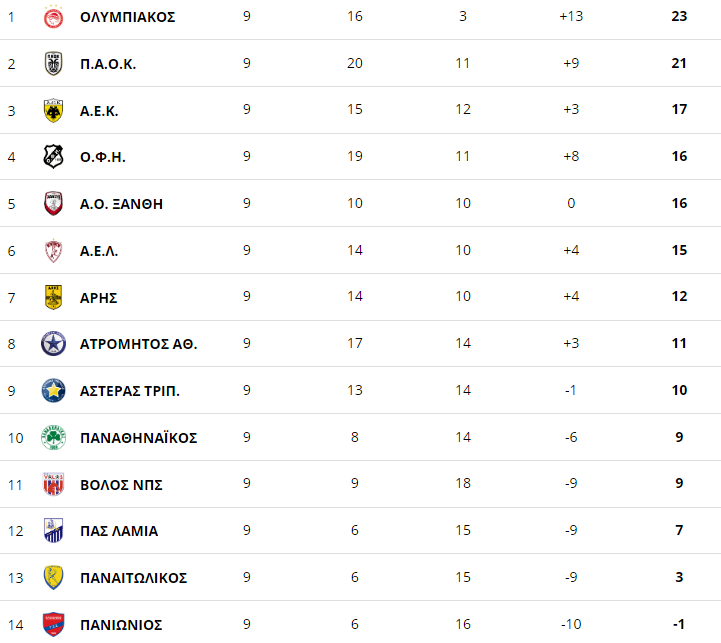Click the ΒΟΛΟΣ ΝΠΣ club crest

[53, 484]
